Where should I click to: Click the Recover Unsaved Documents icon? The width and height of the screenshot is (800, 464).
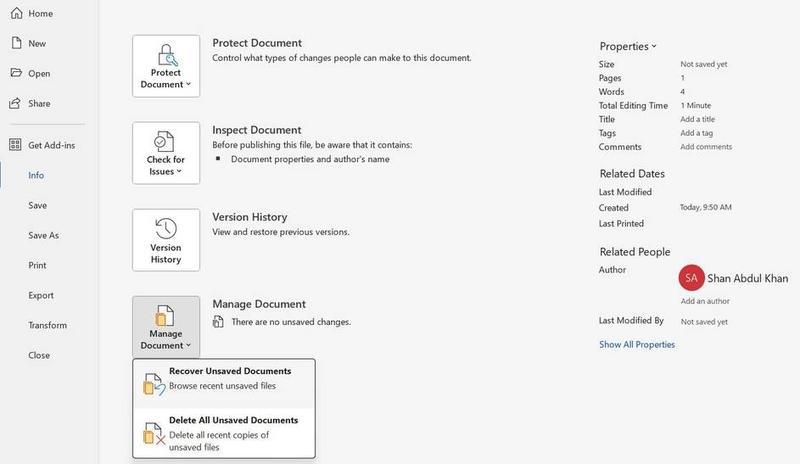pyautogui.click(x=152, y=383)
